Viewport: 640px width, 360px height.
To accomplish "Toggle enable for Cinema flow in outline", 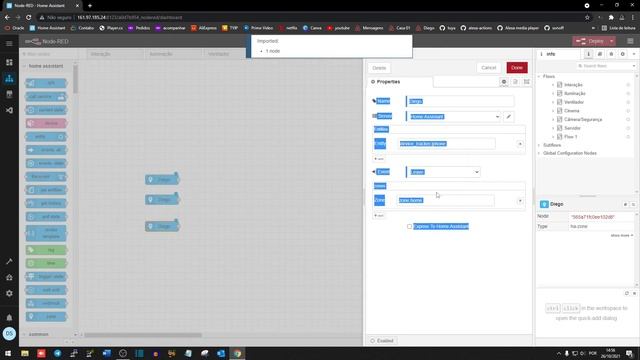I will point(628,111).
